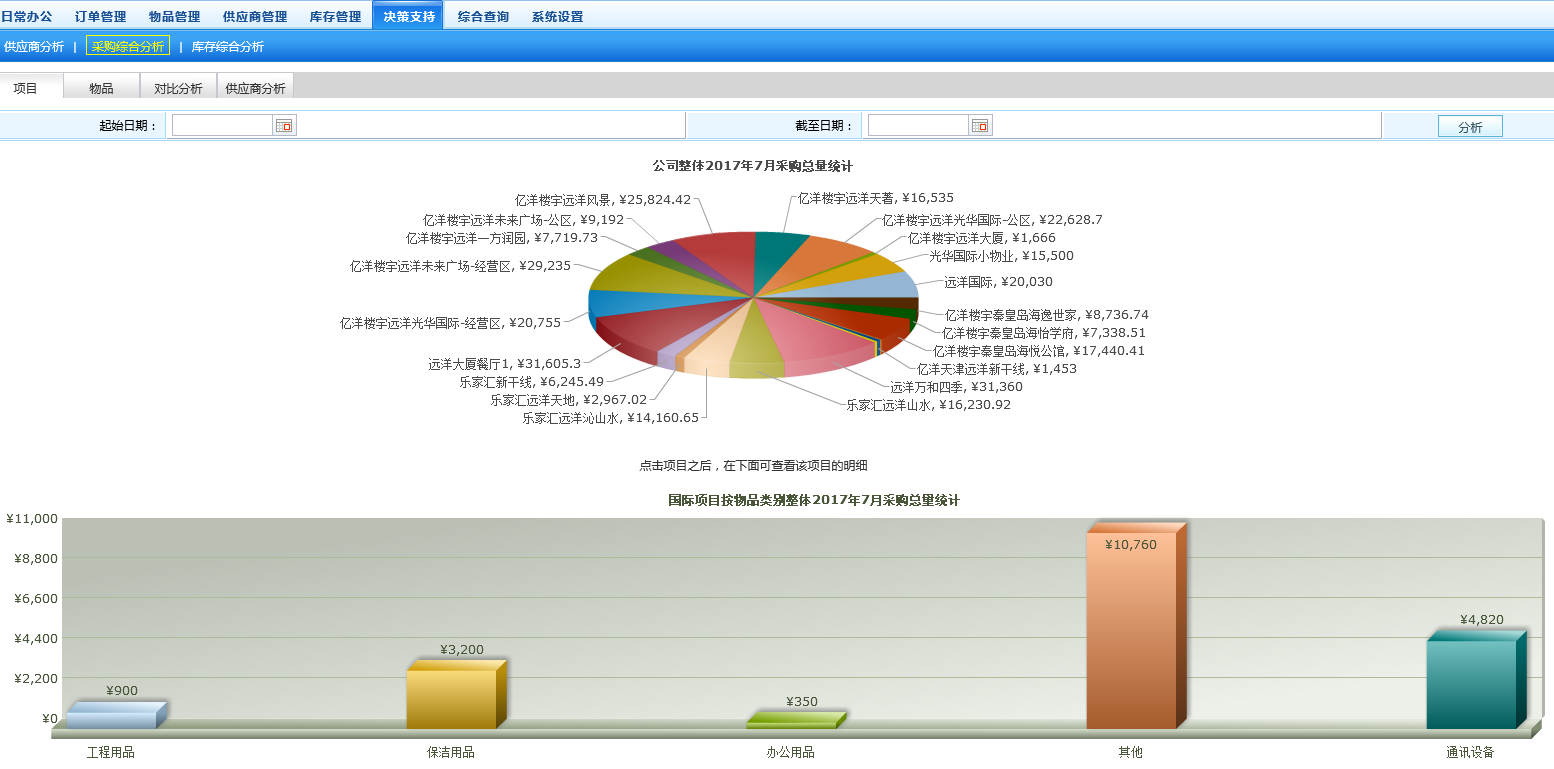The image size is (1554, 769).
Task: Select the 保洁用品 bar showing ¥3,200
Action: pyautogui.click(x=456, y=694)
